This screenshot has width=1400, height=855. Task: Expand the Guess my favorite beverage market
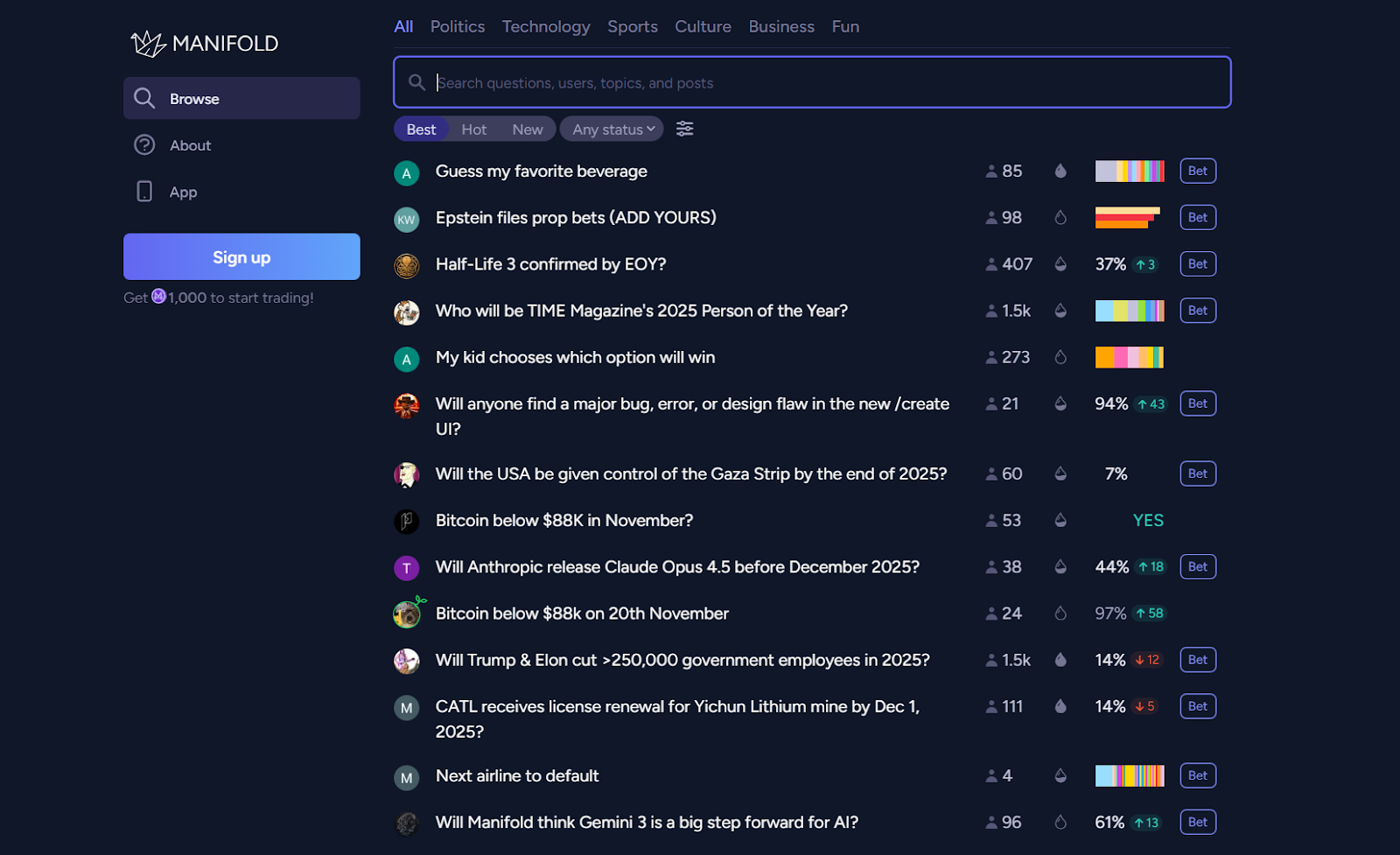(541, 171)
